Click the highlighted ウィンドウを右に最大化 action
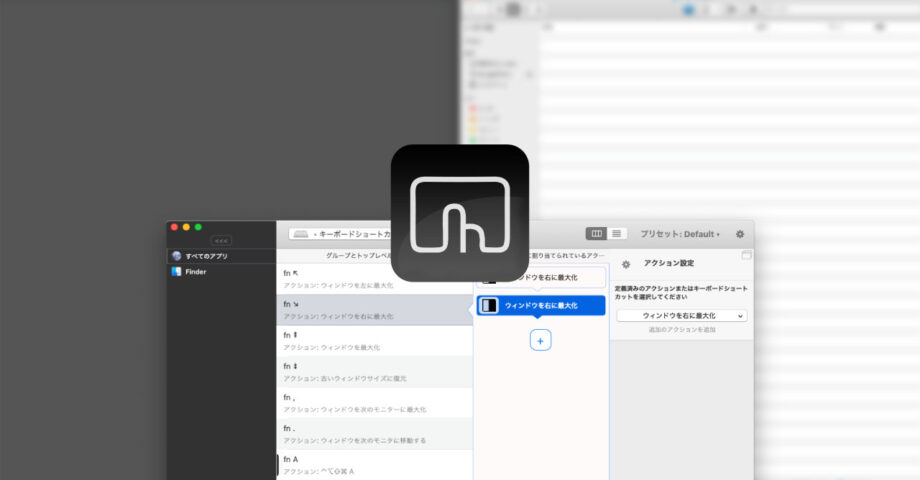The height and width of the screenshot is (480, 920). 540,306
